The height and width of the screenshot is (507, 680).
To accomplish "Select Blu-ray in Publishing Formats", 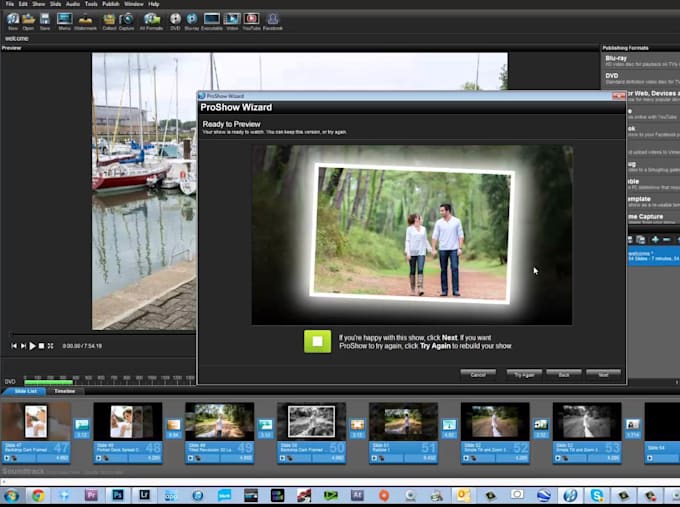I will tap(641, 61).
